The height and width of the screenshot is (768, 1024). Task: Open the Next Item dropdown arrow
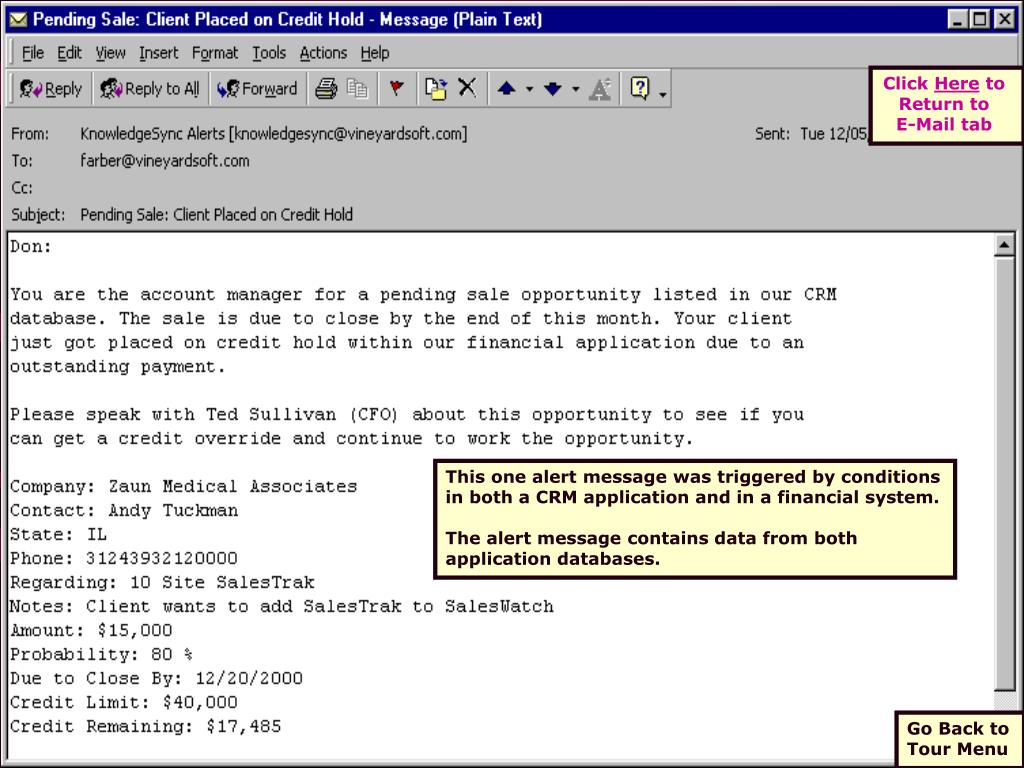pos(575,89)
